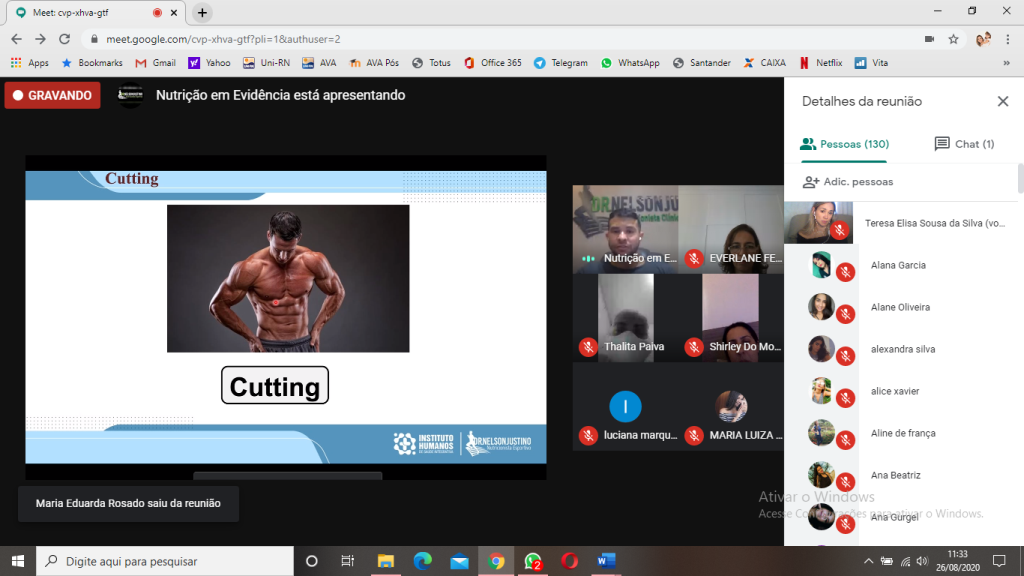The height and width of the screenshot is (576, 1024).
Task: Select Alana Garcia in the people list
Action: tap(901, 265)
